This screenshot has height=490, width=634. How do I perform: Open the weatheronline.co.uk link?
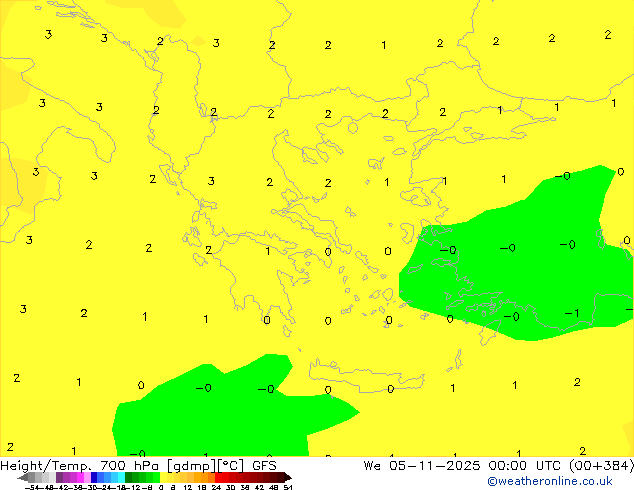(x=550, y=481)
